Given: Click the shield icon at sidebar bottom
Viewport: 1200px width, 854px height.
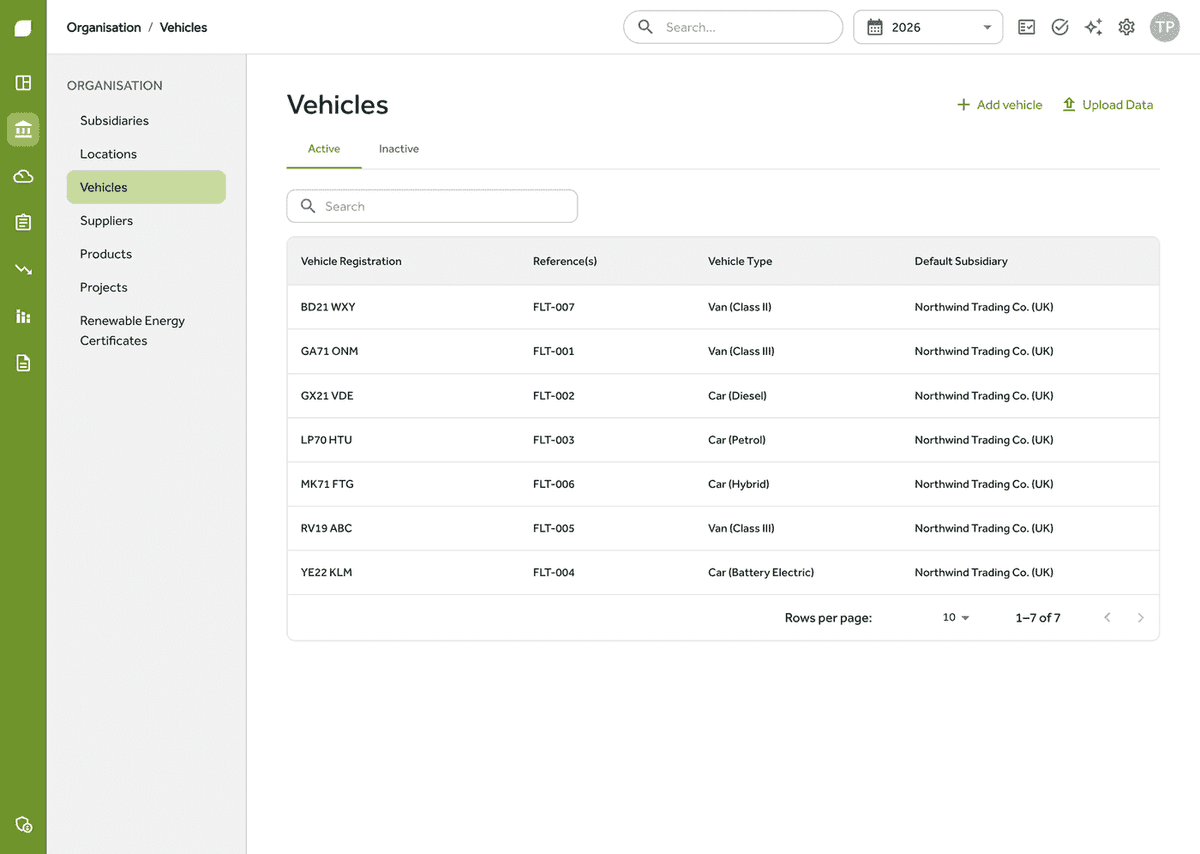Looking at the screenshot, I should click(x=23, y=824).
